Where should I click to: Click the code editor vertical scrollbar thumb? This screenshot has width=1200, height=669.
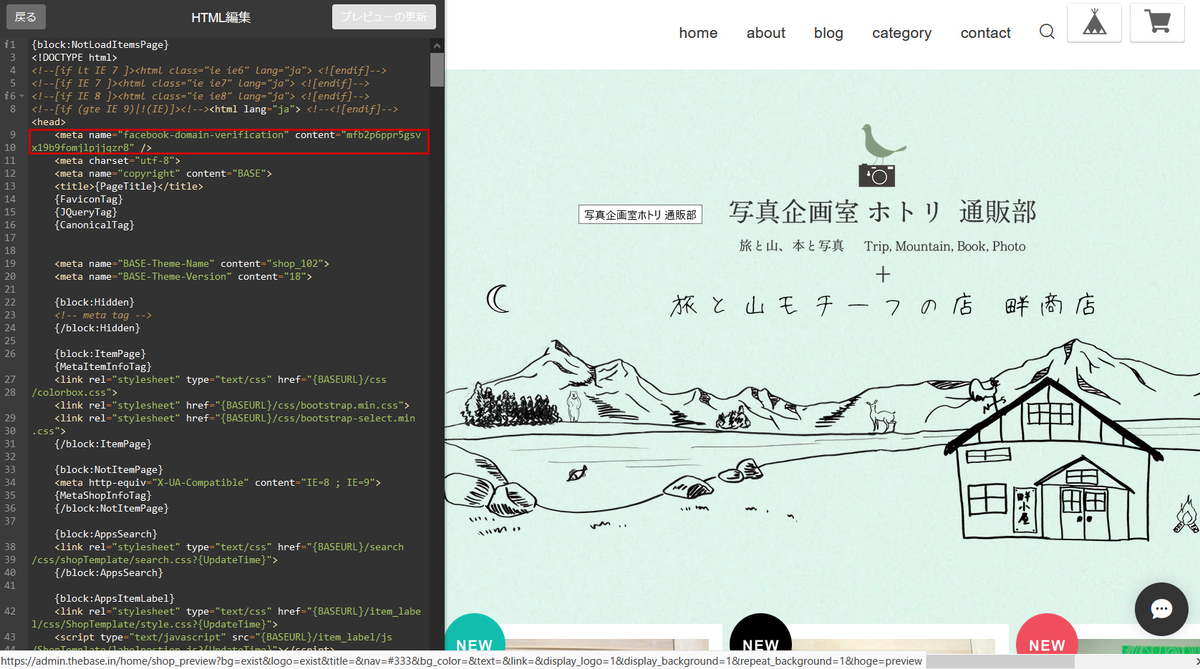click(x=437, y=70)
